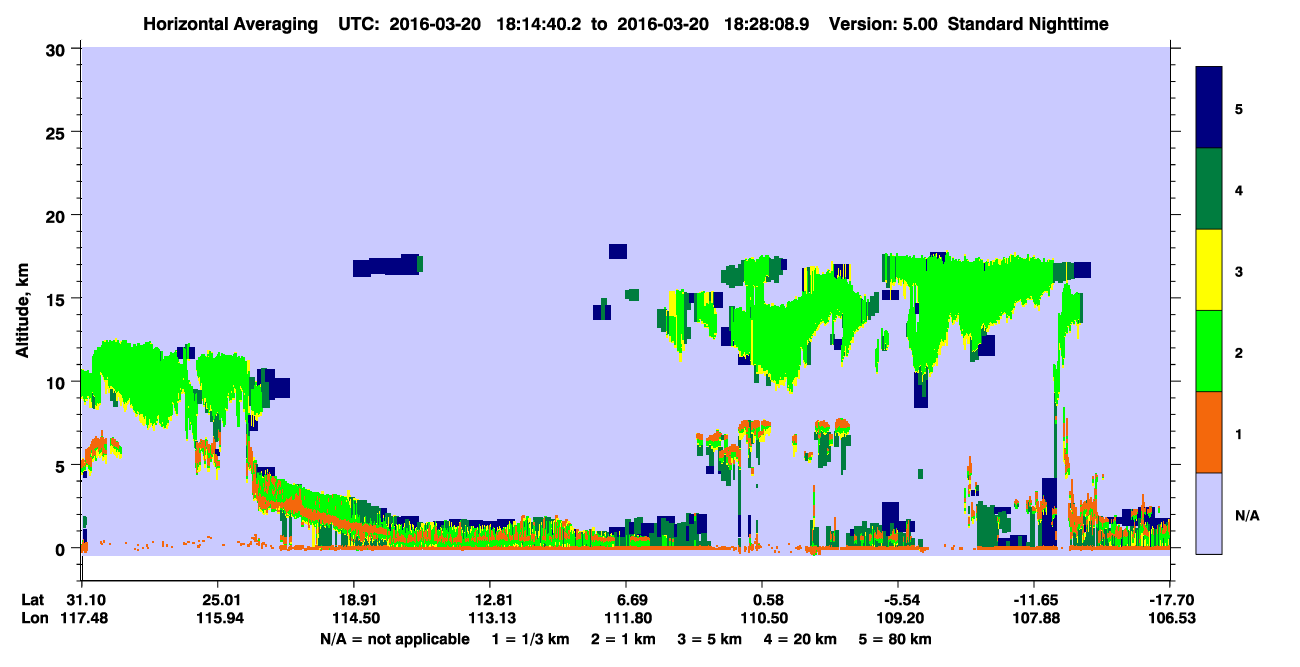The height and width of the screenshot is (667, 1300).
Task: Click legend text '5 = 80 km'
Action: [897, 638]
